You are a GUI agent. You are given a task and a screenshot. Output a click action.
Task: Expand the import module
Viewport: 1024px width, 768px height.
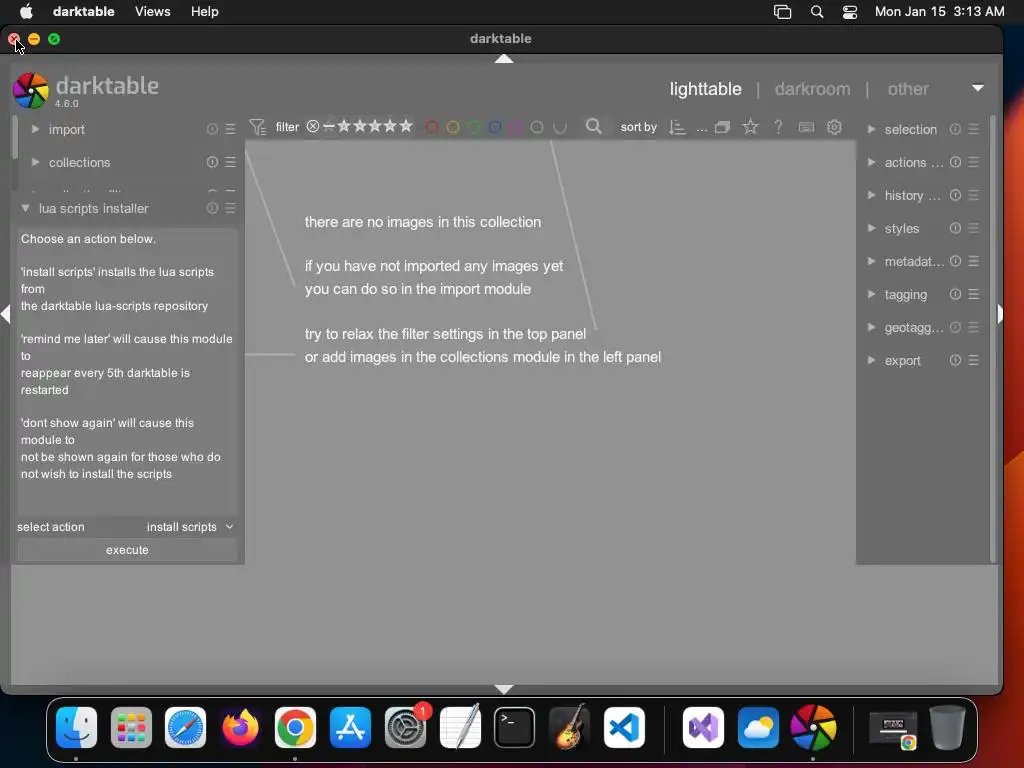click(35, 129)
